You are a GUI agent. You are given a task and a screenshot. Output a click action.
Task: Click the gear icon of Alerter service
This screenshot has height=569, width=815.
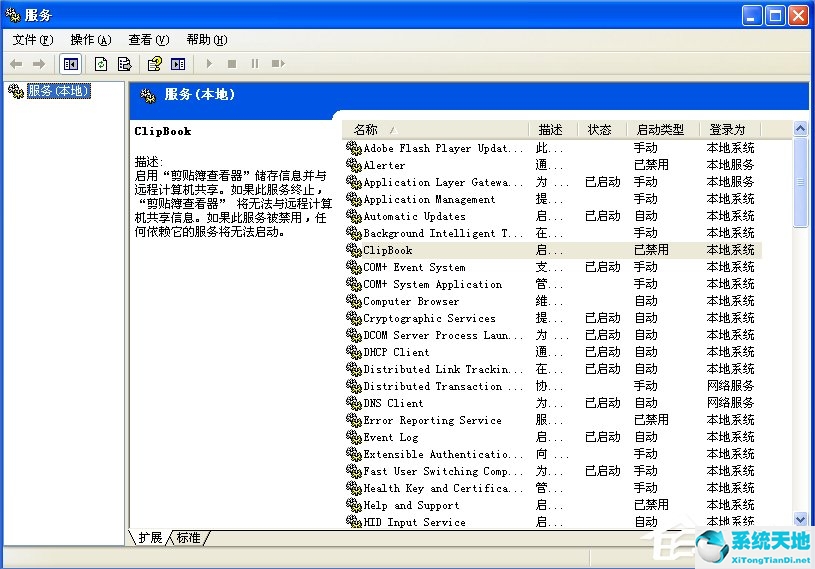[x=353, y=165]
